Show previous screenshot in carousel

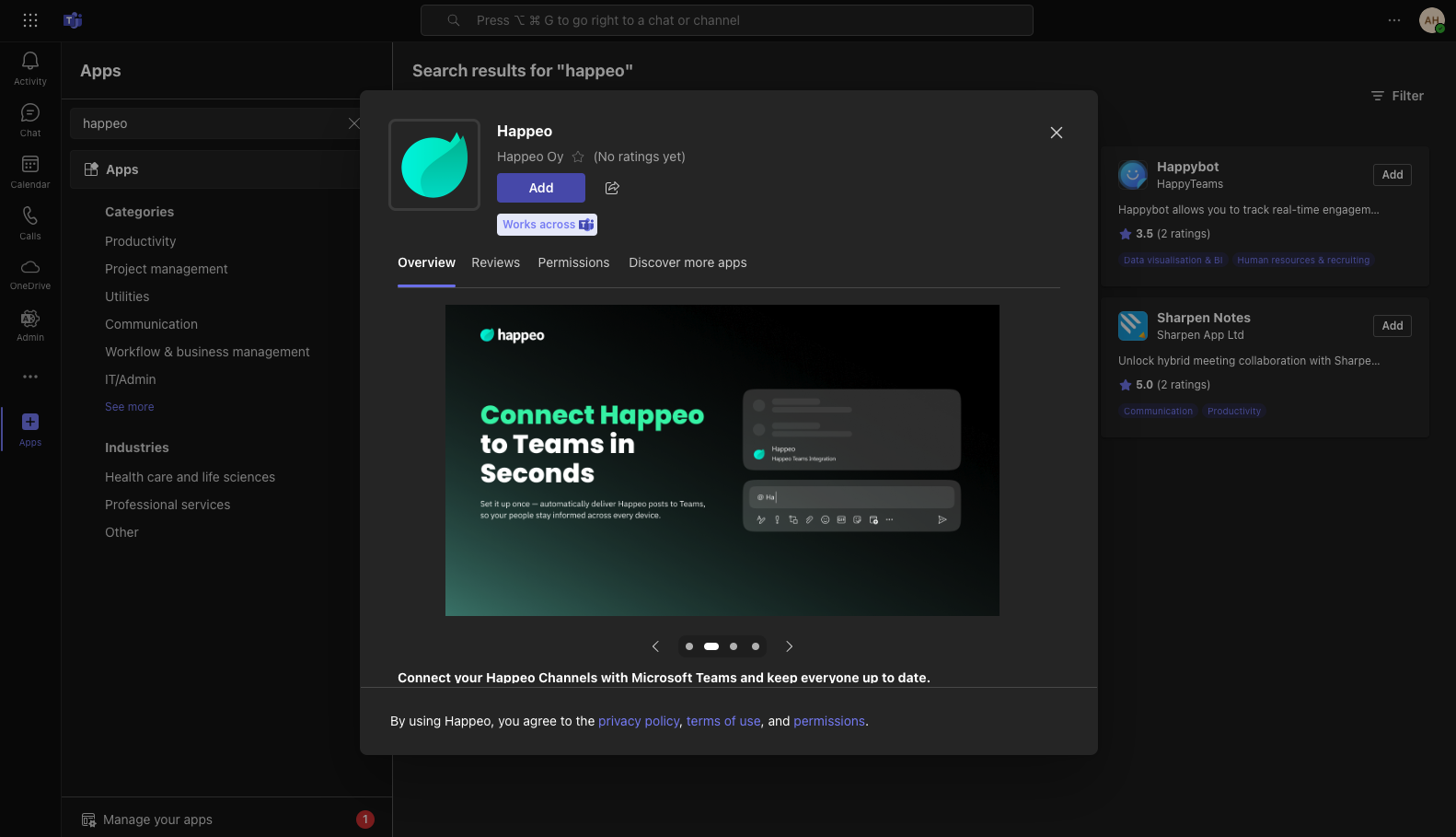coord(655,646)
